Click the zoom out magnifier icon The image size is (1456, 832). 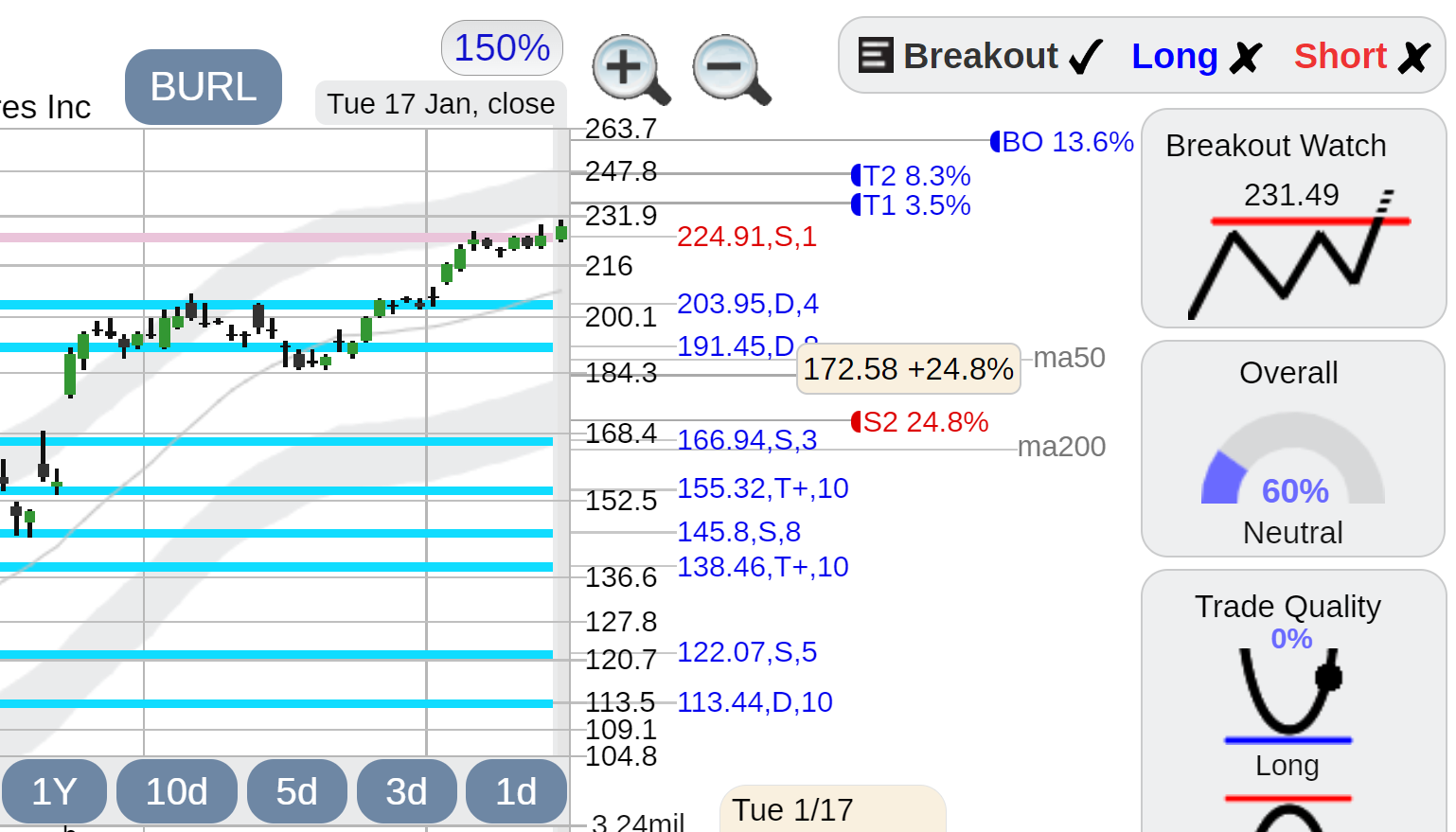coord(732,70)
